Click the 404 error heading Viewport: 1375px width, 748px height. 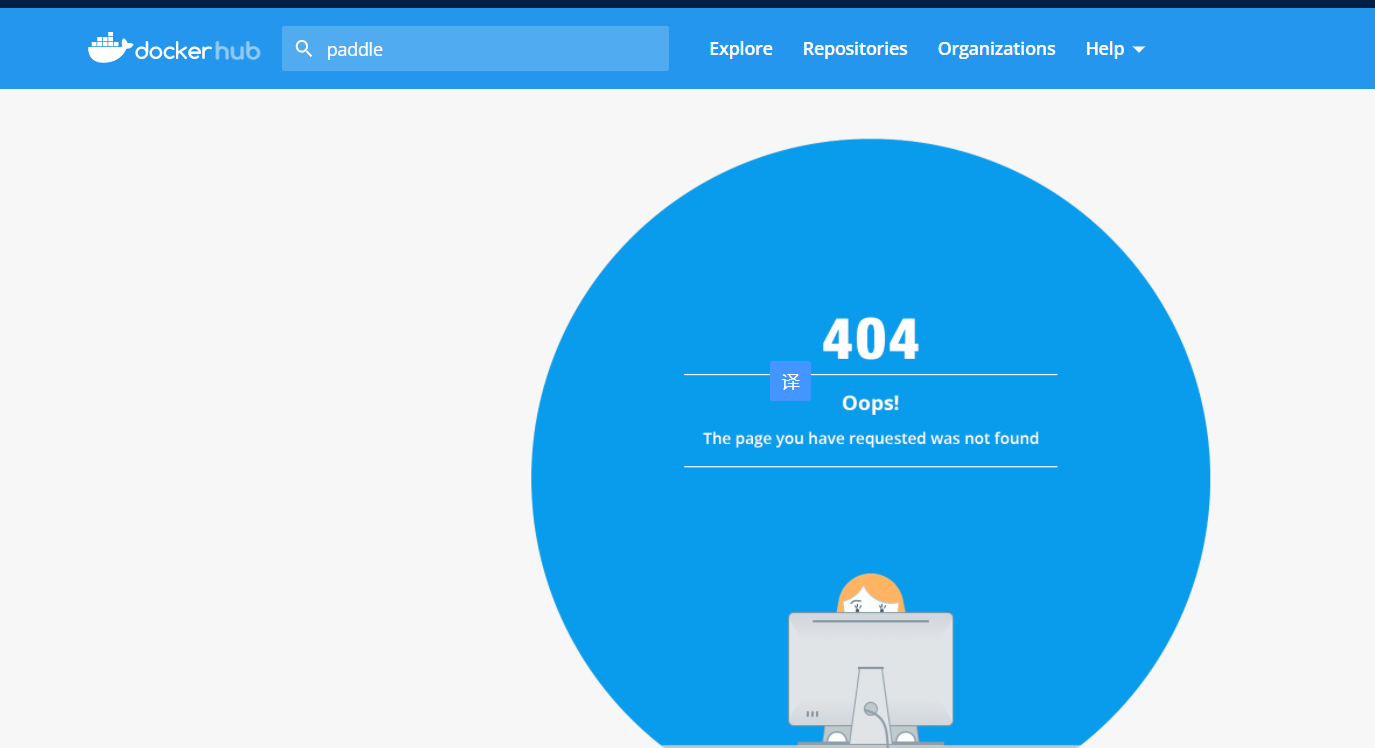coord(869,338)
